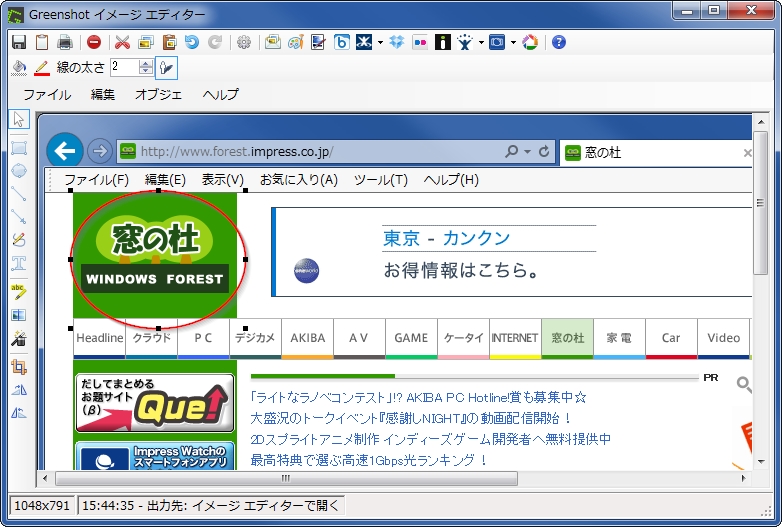Image resolution: width=782 pixels, height=527 pixels.
Task: Rotate image counter-clockwise
Action: (x=19, y=413)
